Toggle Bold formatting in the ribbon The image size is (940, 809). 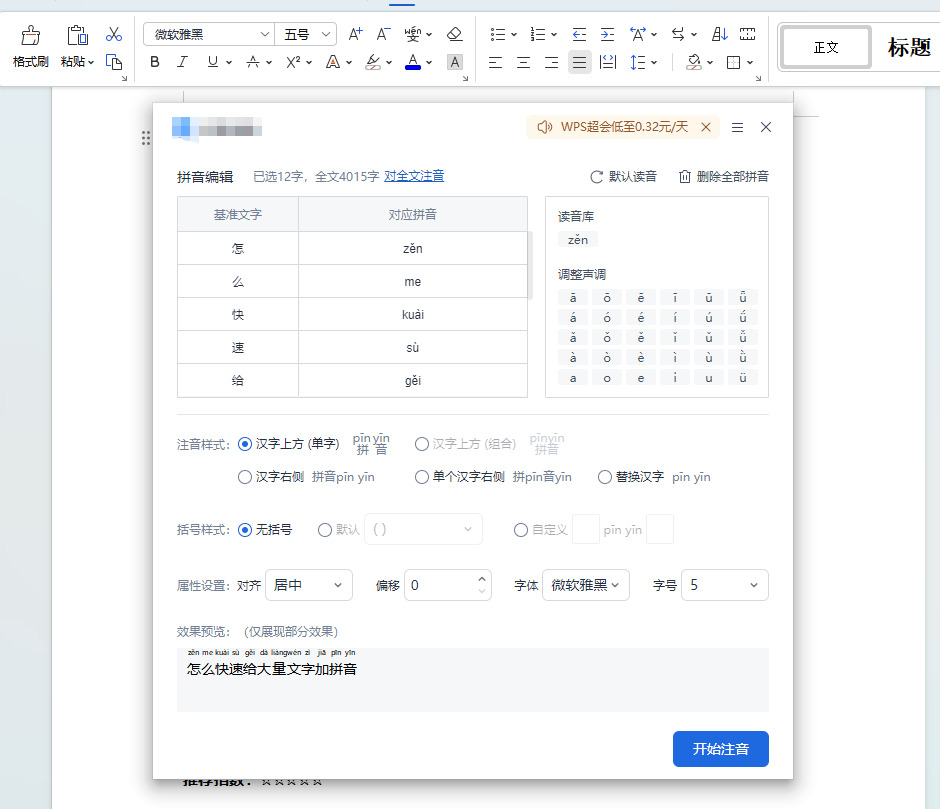coord(155,62)
